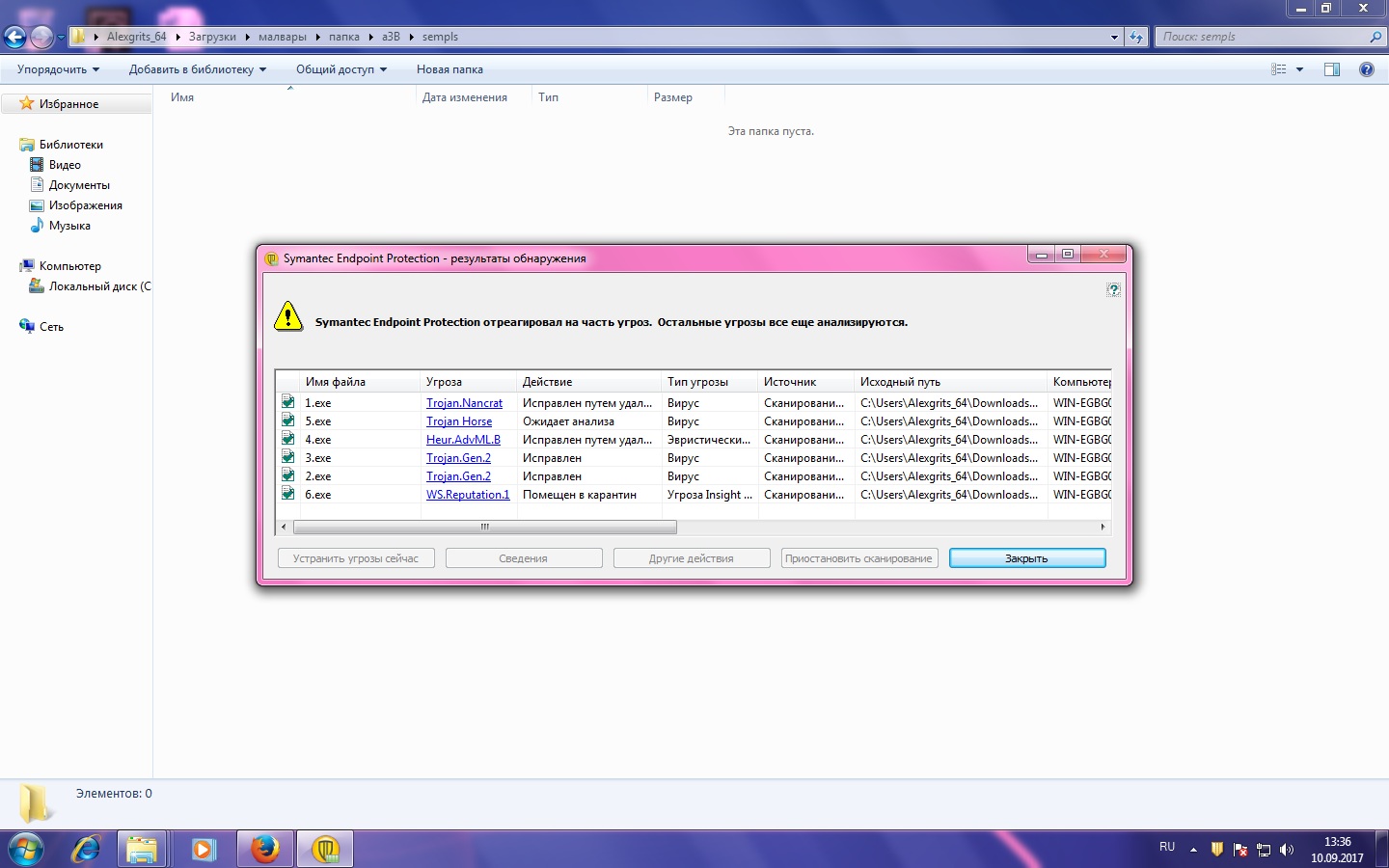The image size is (1389, 868).
Task: Open Trojan.Gen.2 link for 3.exe
Action: [458, 458]
